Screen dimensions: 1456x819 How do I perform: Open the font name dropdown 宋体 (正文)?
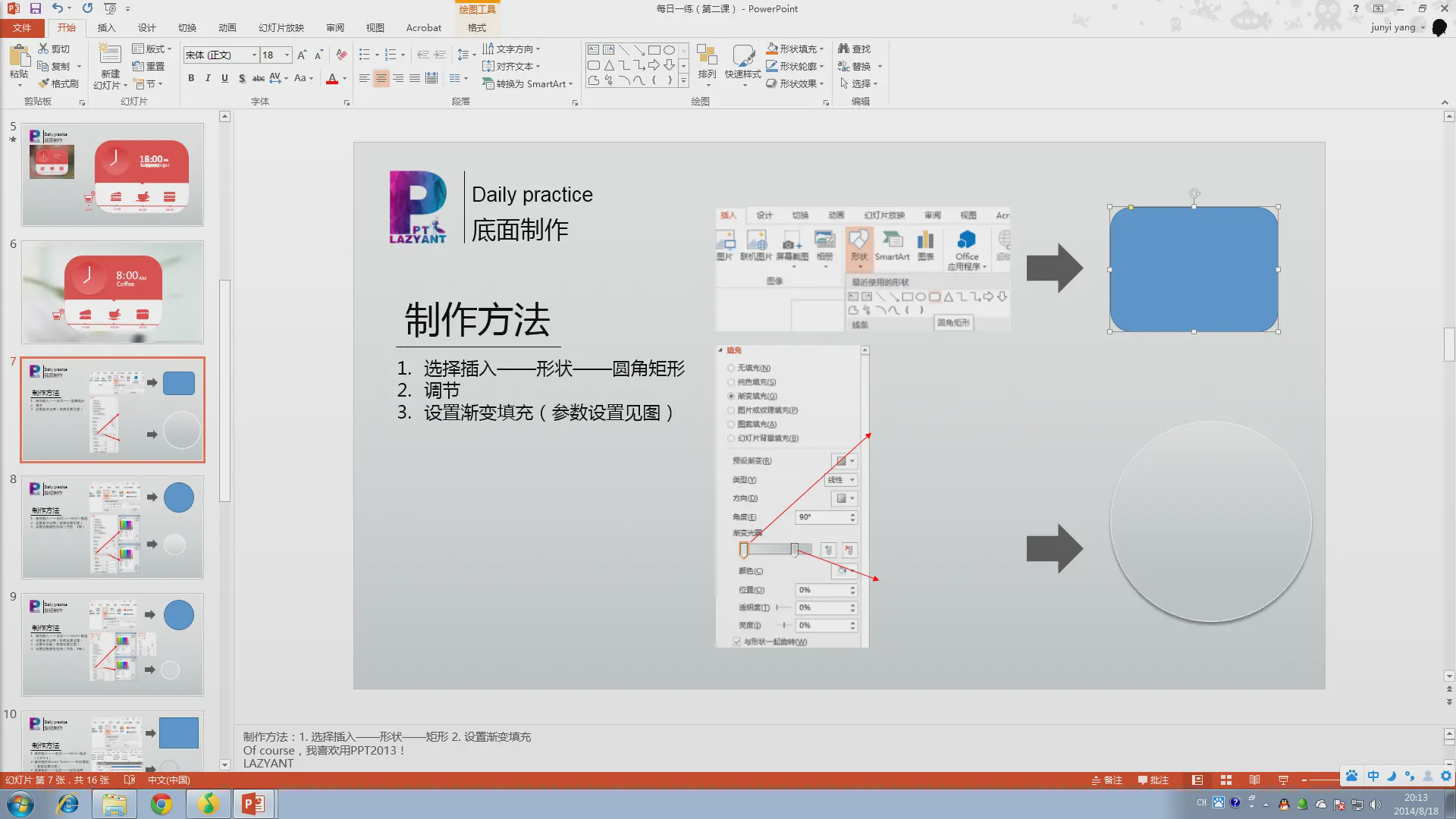point(254,55)
